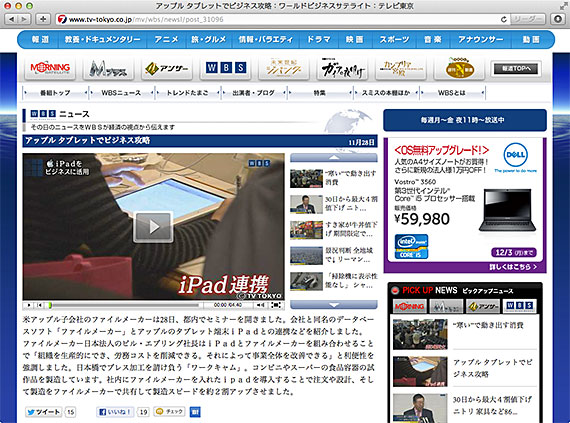Click the Intel Core i5 badge in the ad

click(411, 246)
